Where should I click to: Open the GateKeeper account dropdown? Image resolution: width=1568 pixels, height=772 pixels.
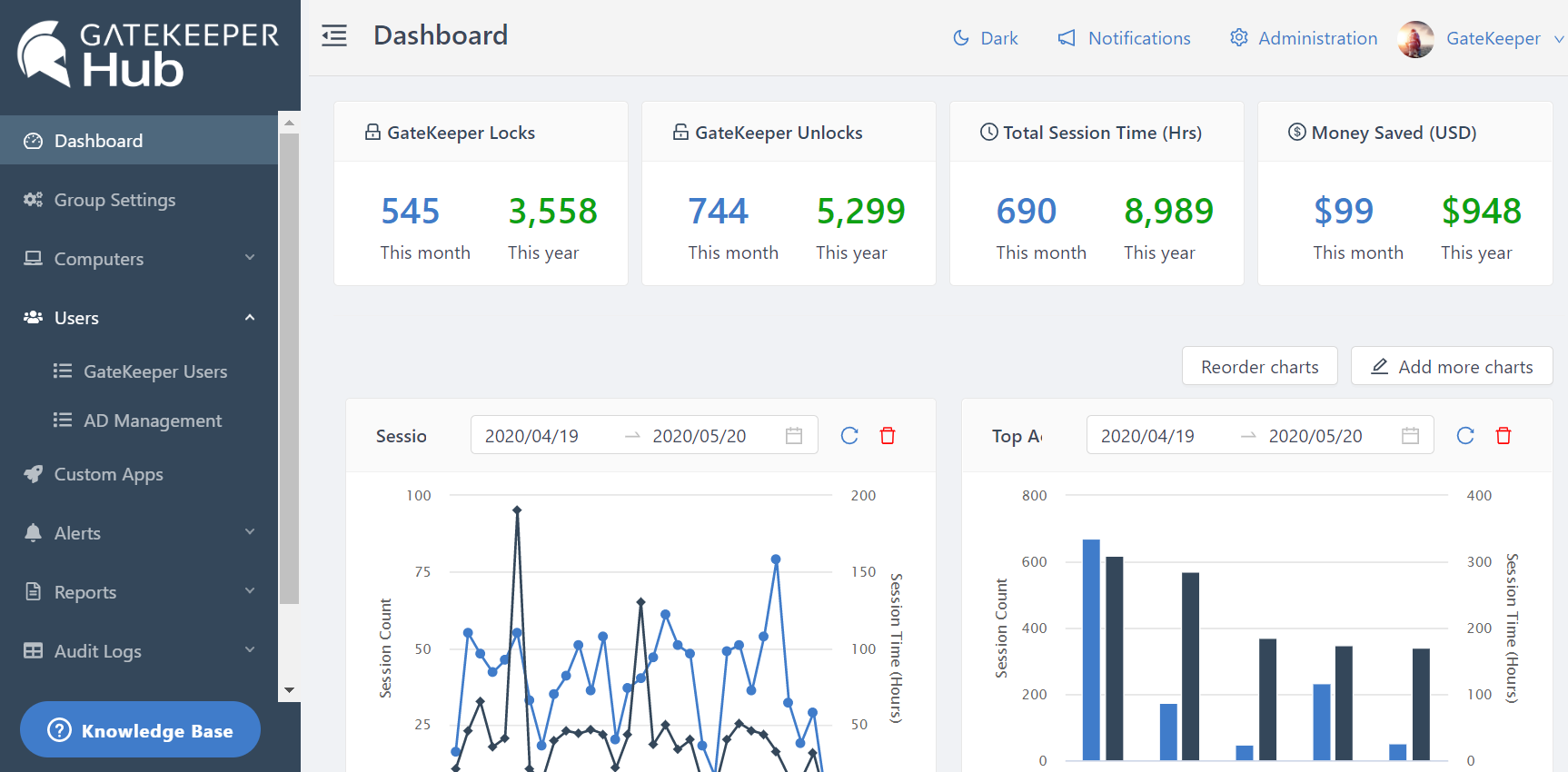1503,39
